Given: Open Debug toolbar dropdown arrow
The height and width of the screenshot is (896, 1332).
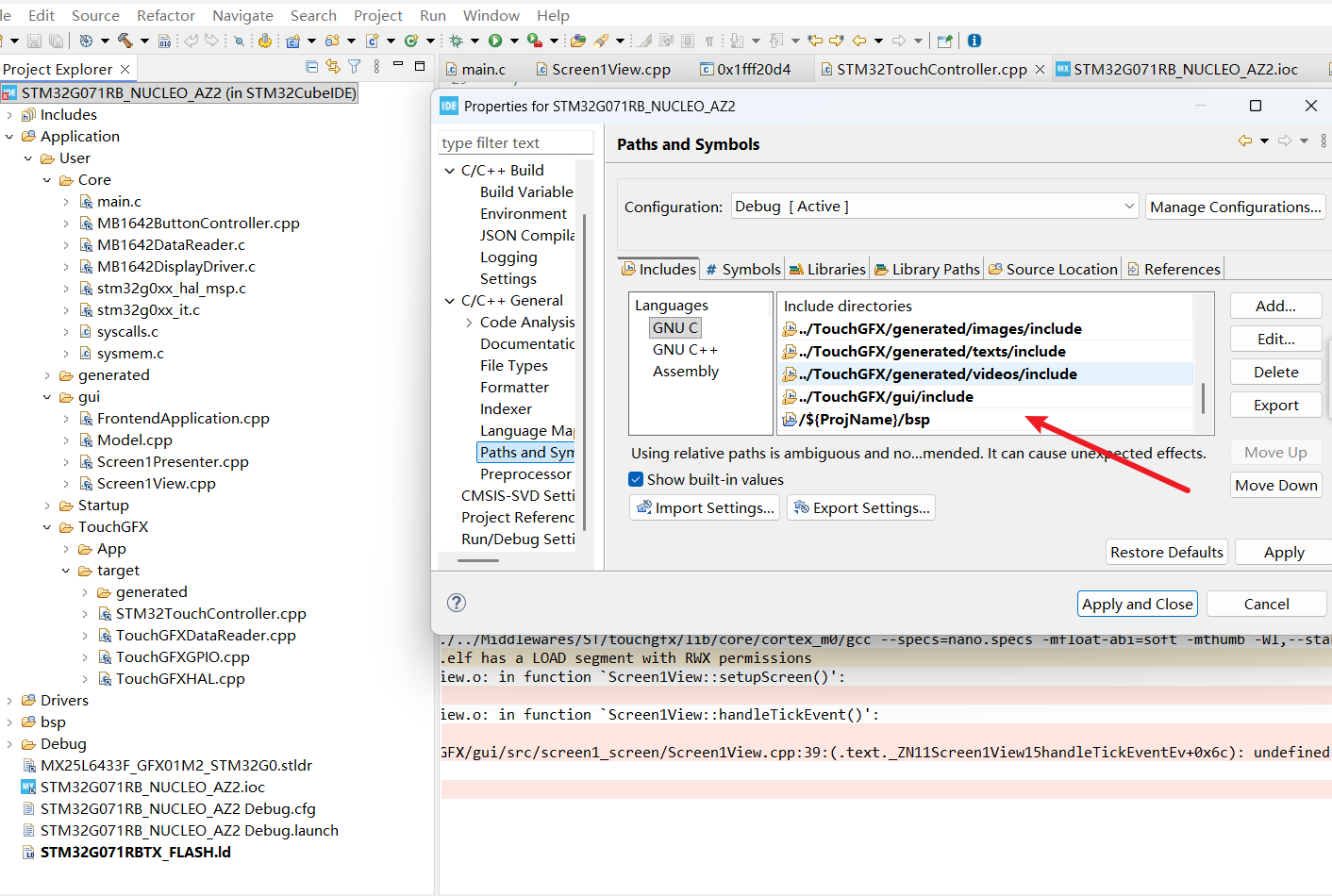Looking at the screenshot, I should pyautogui.click(x=475, y=41).
